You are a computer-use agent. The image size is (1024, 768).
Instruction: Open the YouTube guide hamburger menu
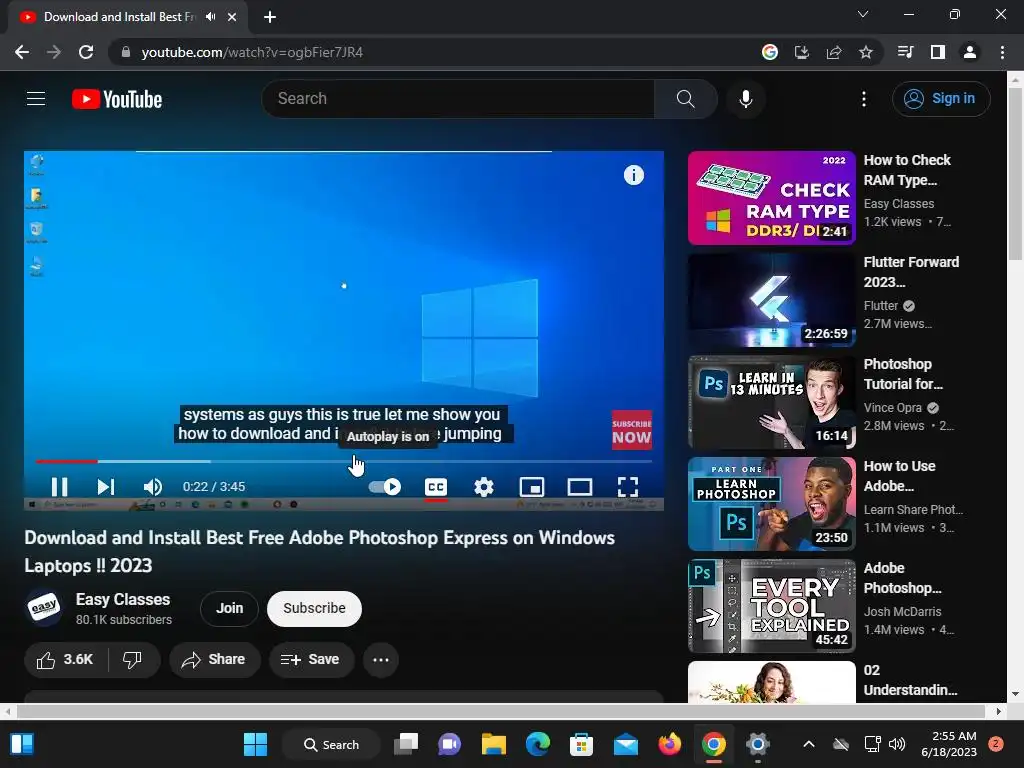pyautogui.click(x=36, y=99)
